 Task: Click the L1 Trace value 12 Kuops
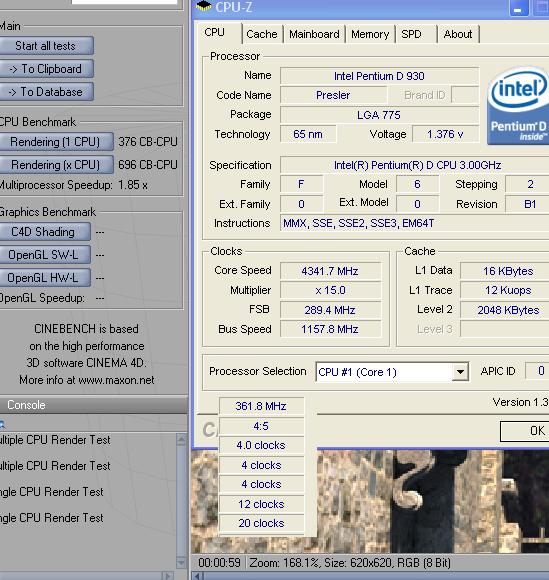point(505,290)
